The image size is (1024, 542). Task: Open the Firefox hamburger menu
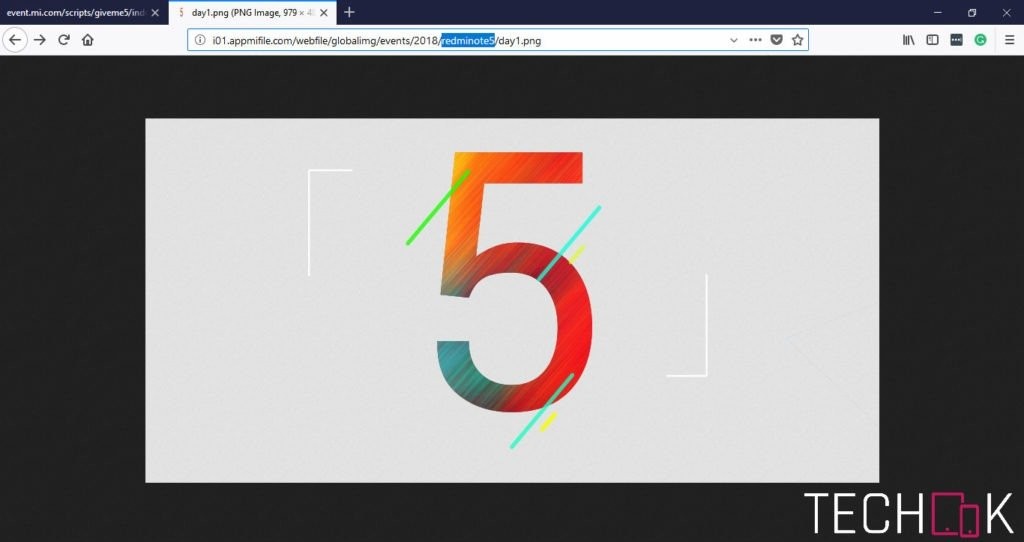pos(1010,40)
